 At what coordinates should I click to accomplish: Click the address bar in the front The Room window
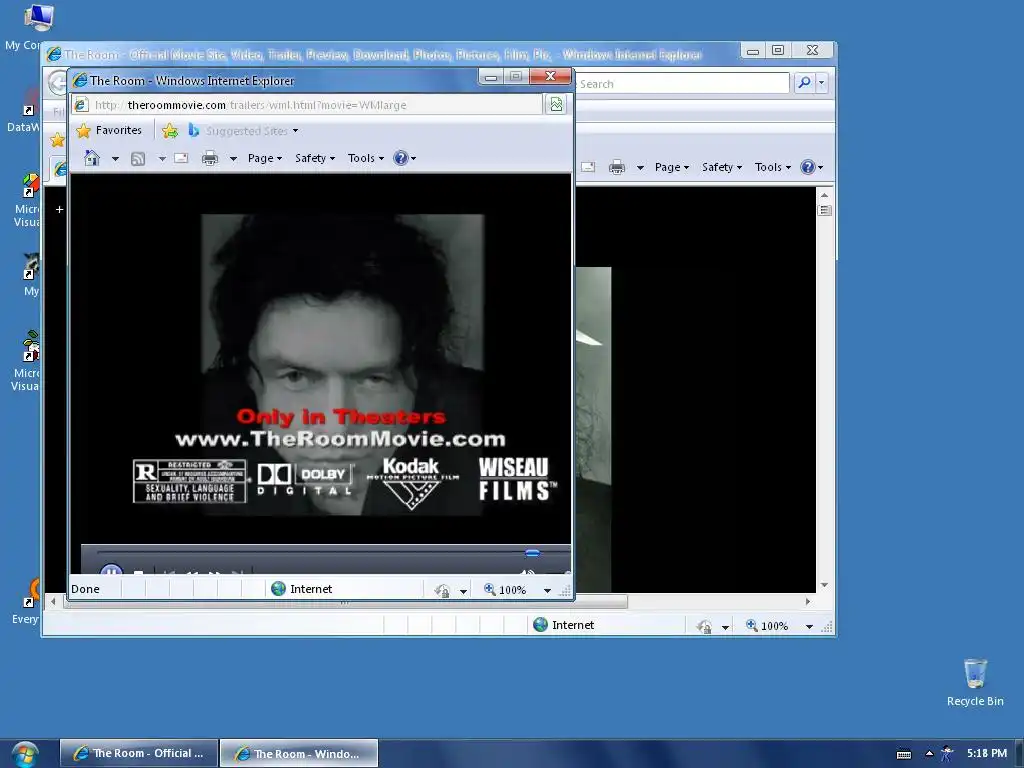point(308,105)
